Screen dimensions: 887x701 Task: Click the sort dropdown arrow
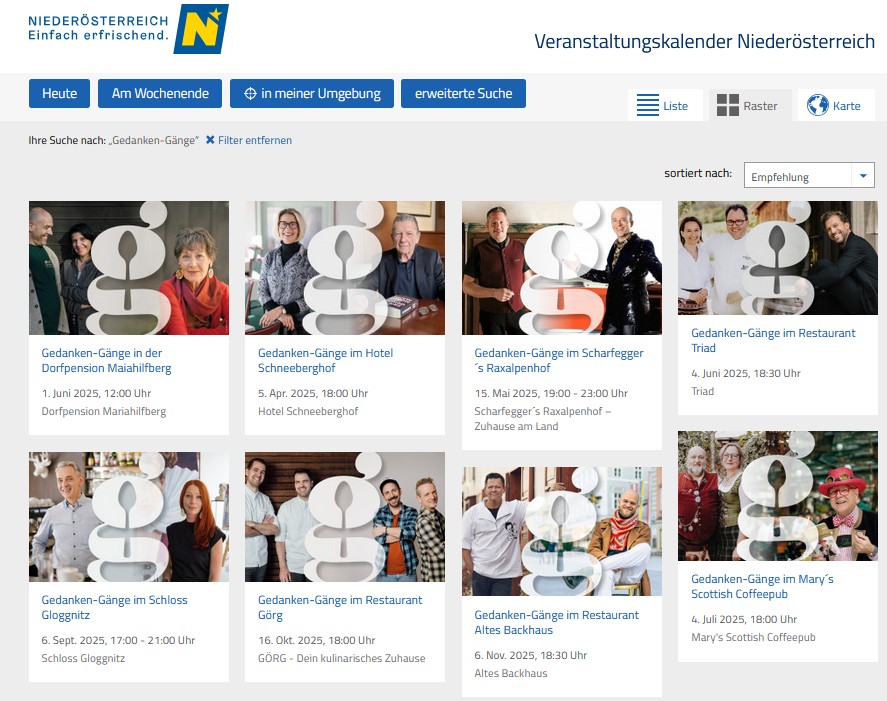pyautogui.click(x=863, y=175)
